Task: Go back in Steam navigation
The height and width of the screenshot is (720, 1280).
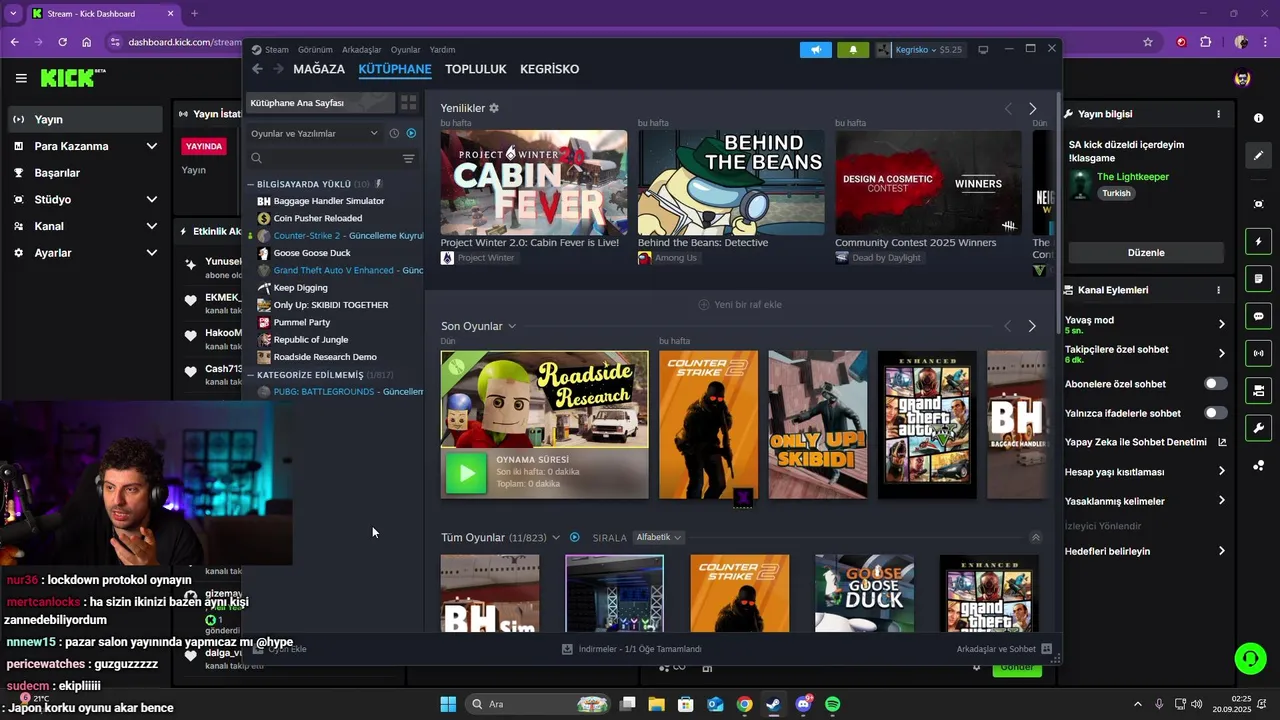Action: point(257,69)
